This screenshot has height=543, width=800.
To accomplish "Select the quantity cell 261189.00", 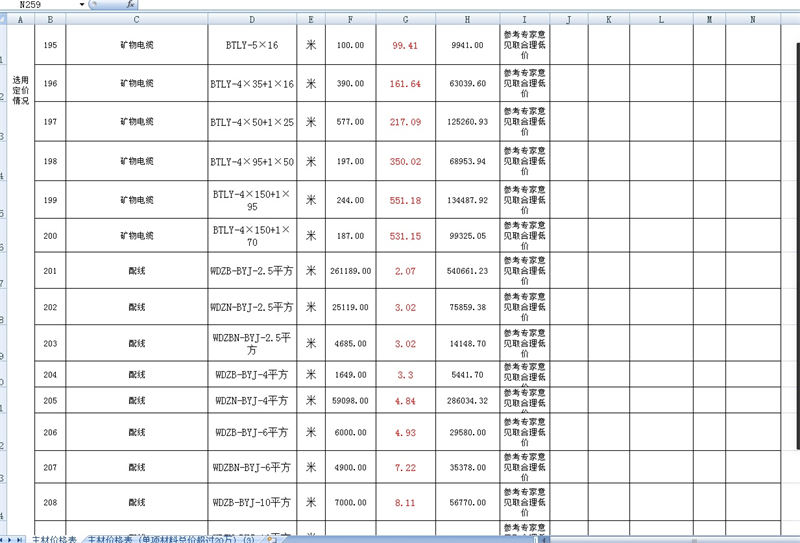I will point(350,271).
